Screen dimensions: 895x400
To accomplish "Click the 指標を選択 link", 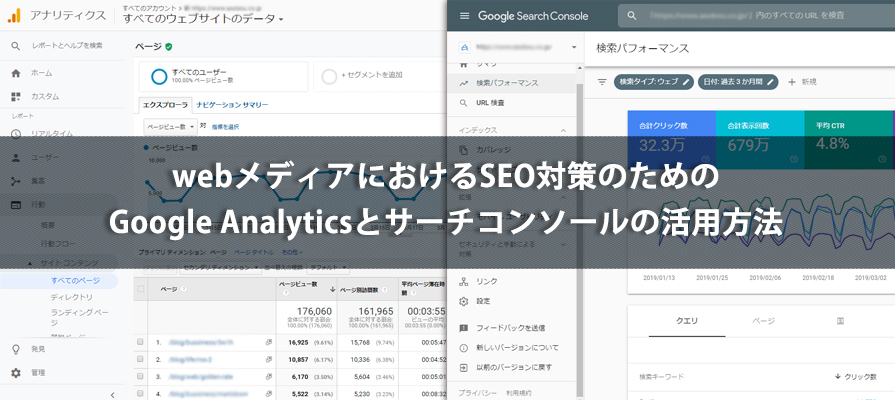I will [225, 127].
